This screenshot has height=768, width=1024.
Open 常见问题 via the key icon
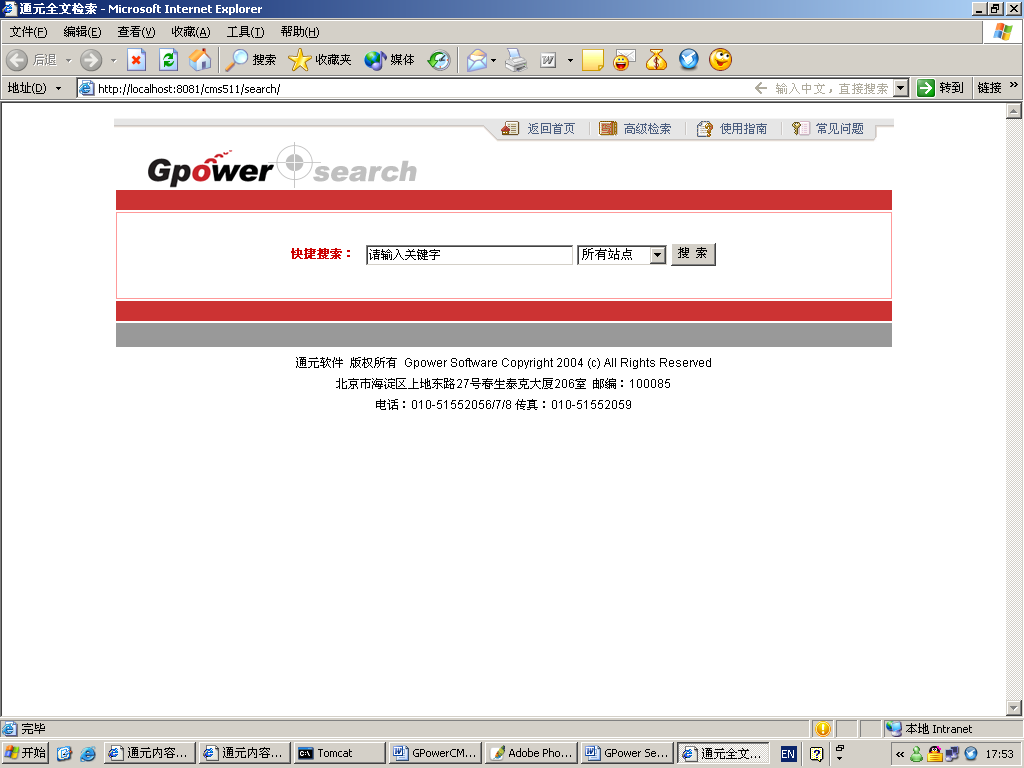click(798, 128)
